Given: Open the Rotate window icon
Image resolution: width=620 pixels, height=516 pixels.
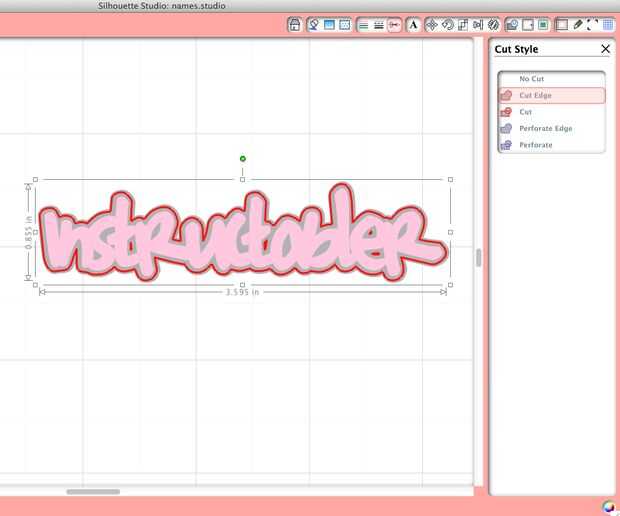Looking at the screenshot, I should click(x=447, y=25).
